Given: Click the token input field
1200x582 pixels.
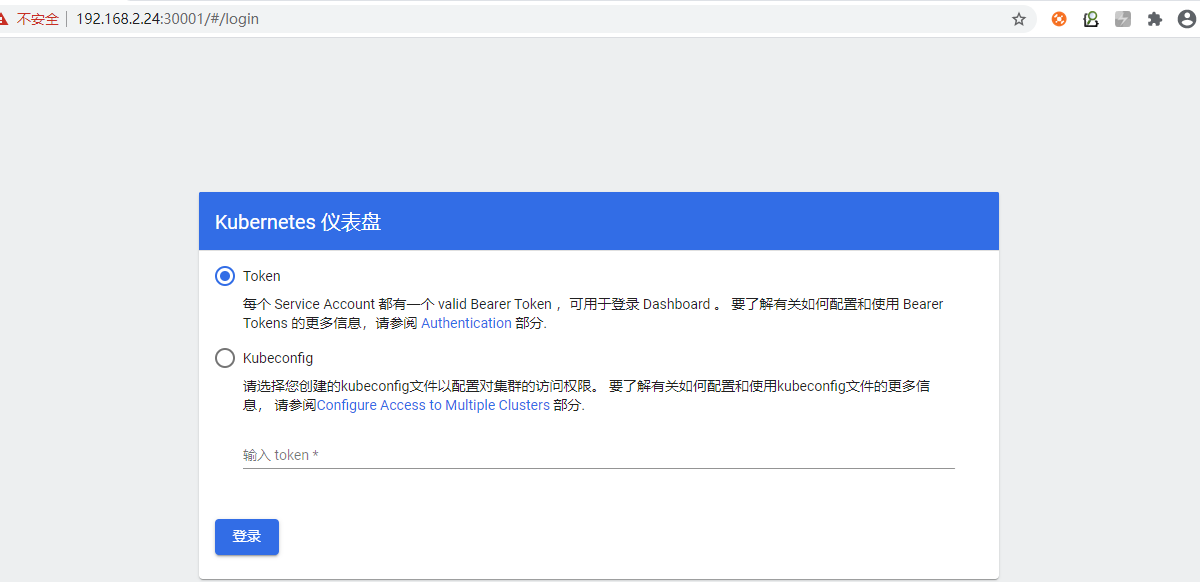Looking at the screenshot, I should coord(598,455).
